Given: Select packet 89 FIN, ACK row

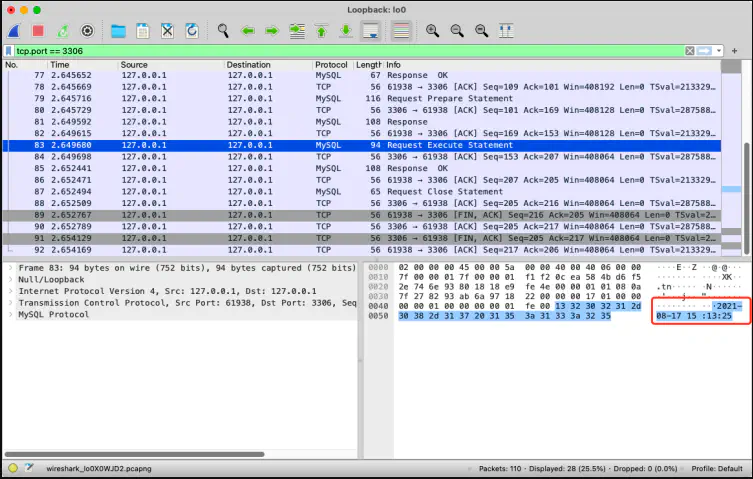Looking at the screenshot, I should [362, 215].
